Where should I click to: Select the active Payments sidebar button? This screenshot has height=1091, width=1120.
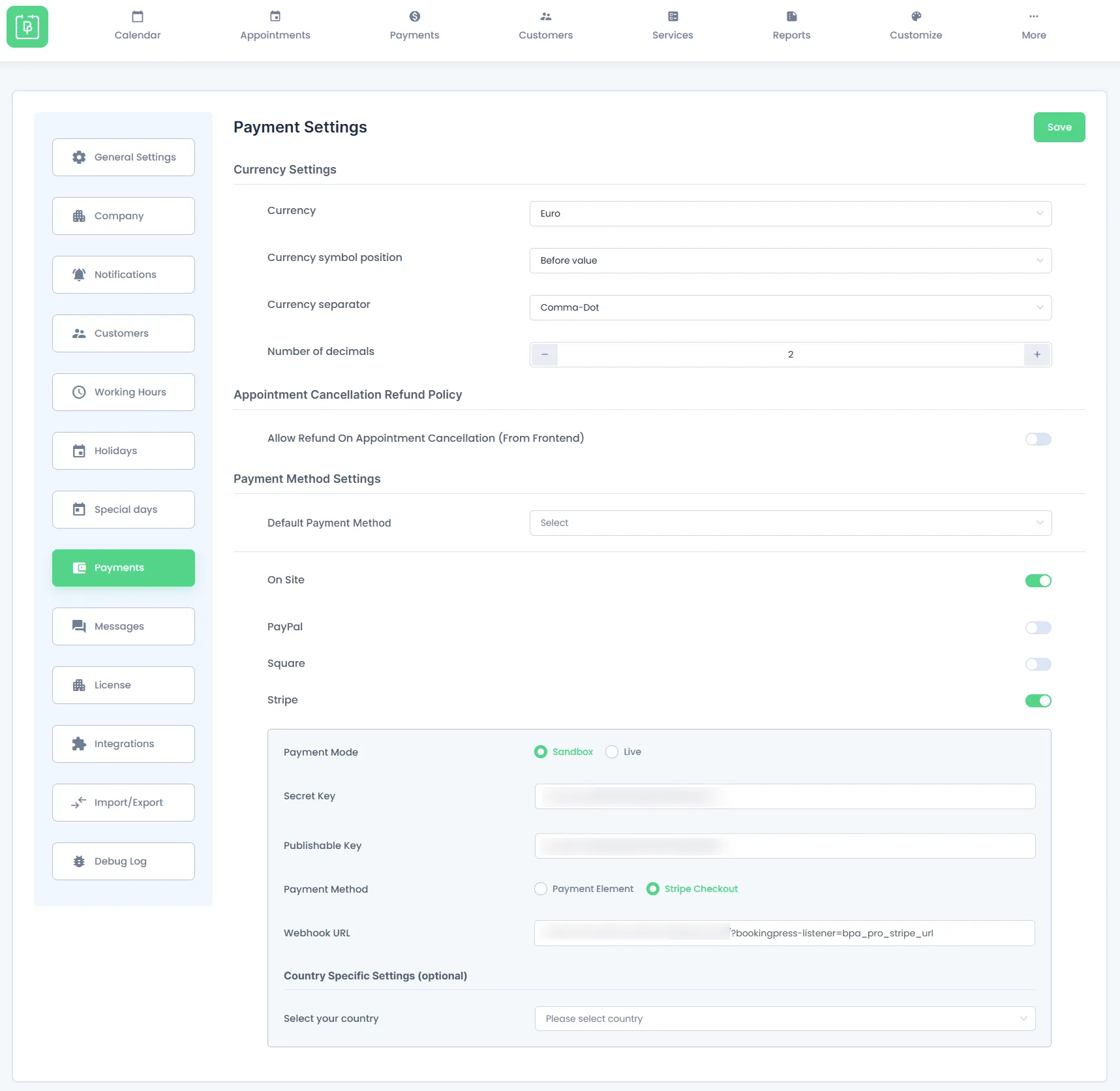pyautogui.click(x=123, y=568)
